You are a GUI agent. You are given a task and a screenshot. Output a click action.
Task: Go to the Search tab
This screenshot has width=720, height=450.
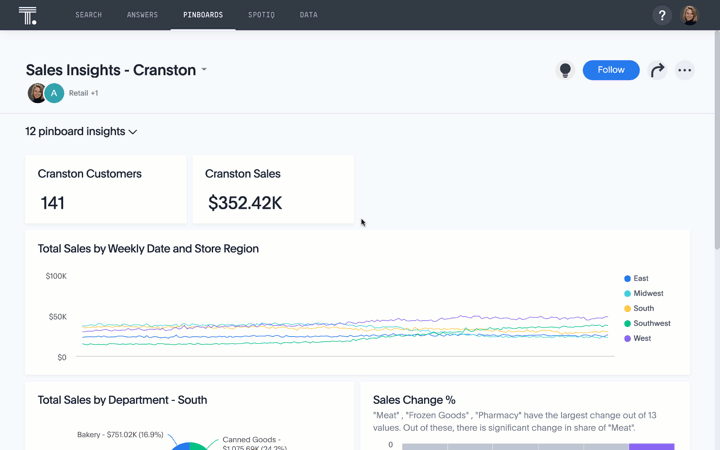point(89,15)
